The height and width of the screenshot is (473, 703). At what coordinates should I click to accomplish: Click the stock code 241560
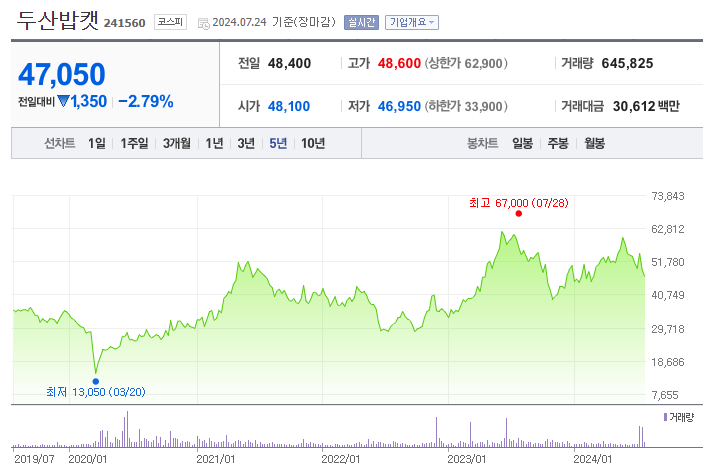tap(125, 23)
